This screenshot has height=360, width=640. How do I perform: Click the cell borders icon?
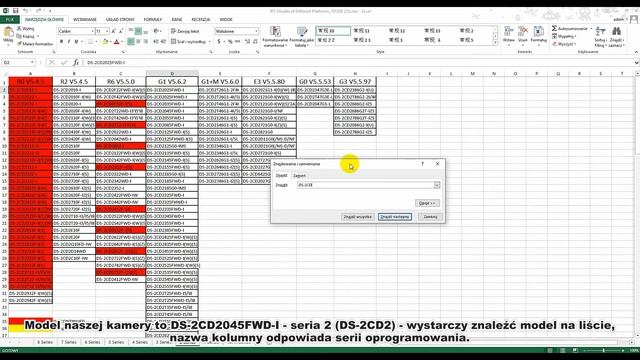(91, 42)
